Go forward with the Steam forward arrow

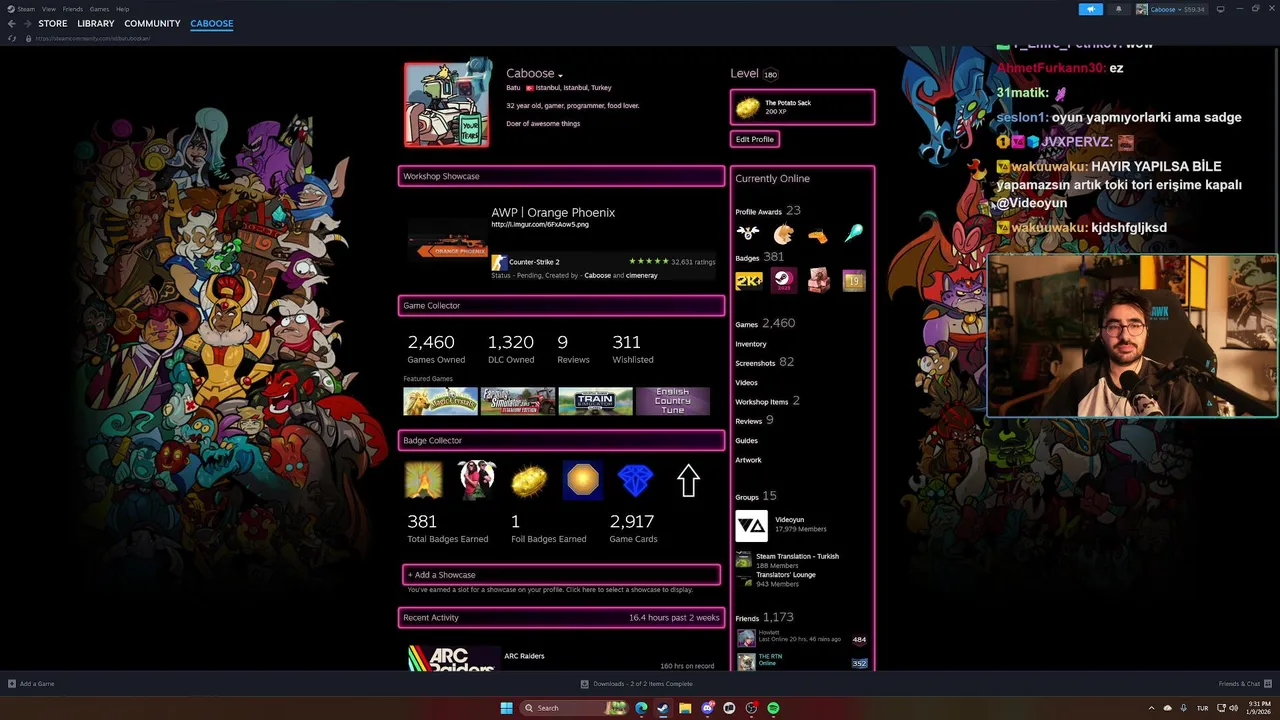tap(26, 23)
